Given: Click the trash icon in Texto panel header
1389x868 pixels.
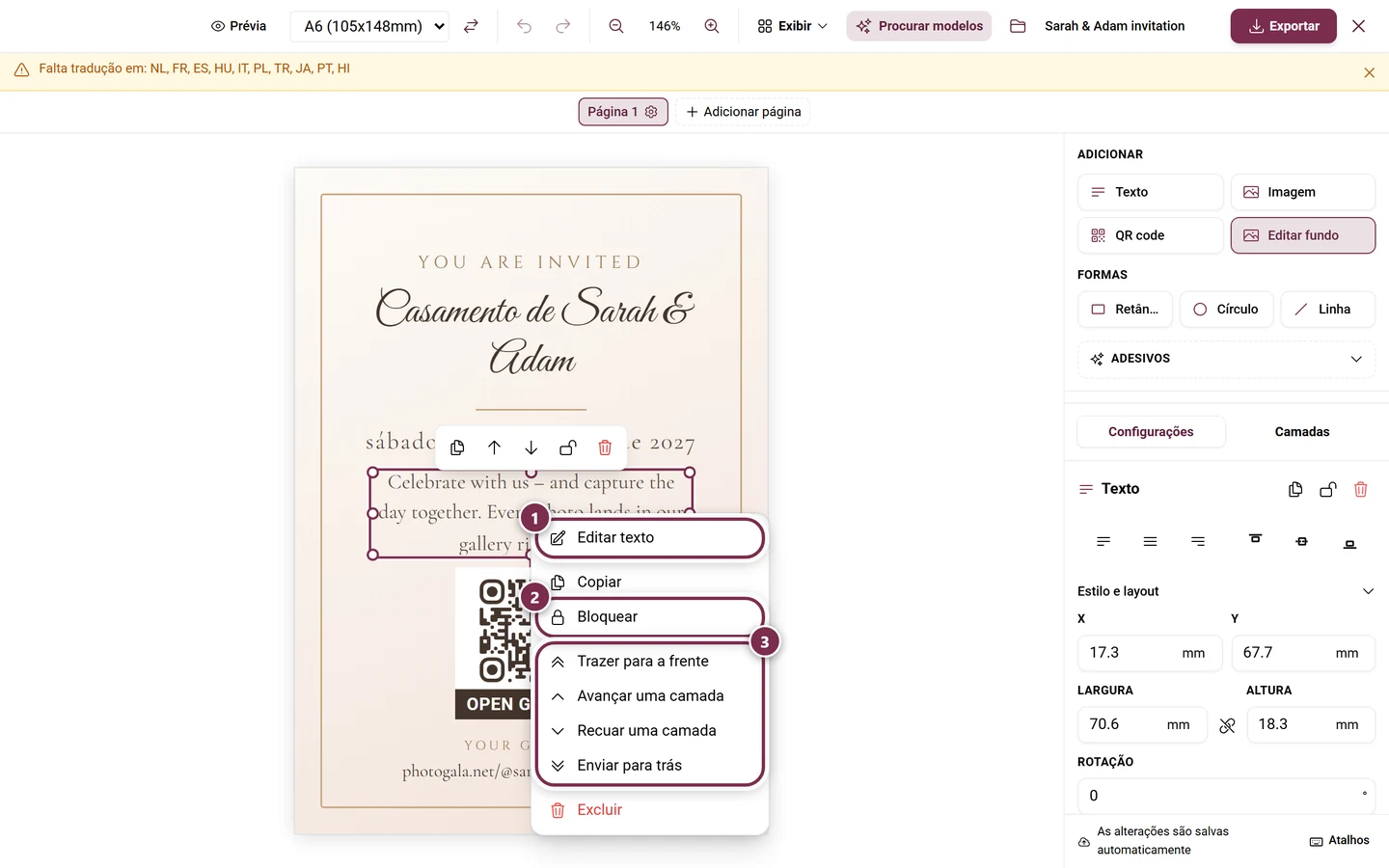Looking at the screenshot, I should (x=1361, y=489).
